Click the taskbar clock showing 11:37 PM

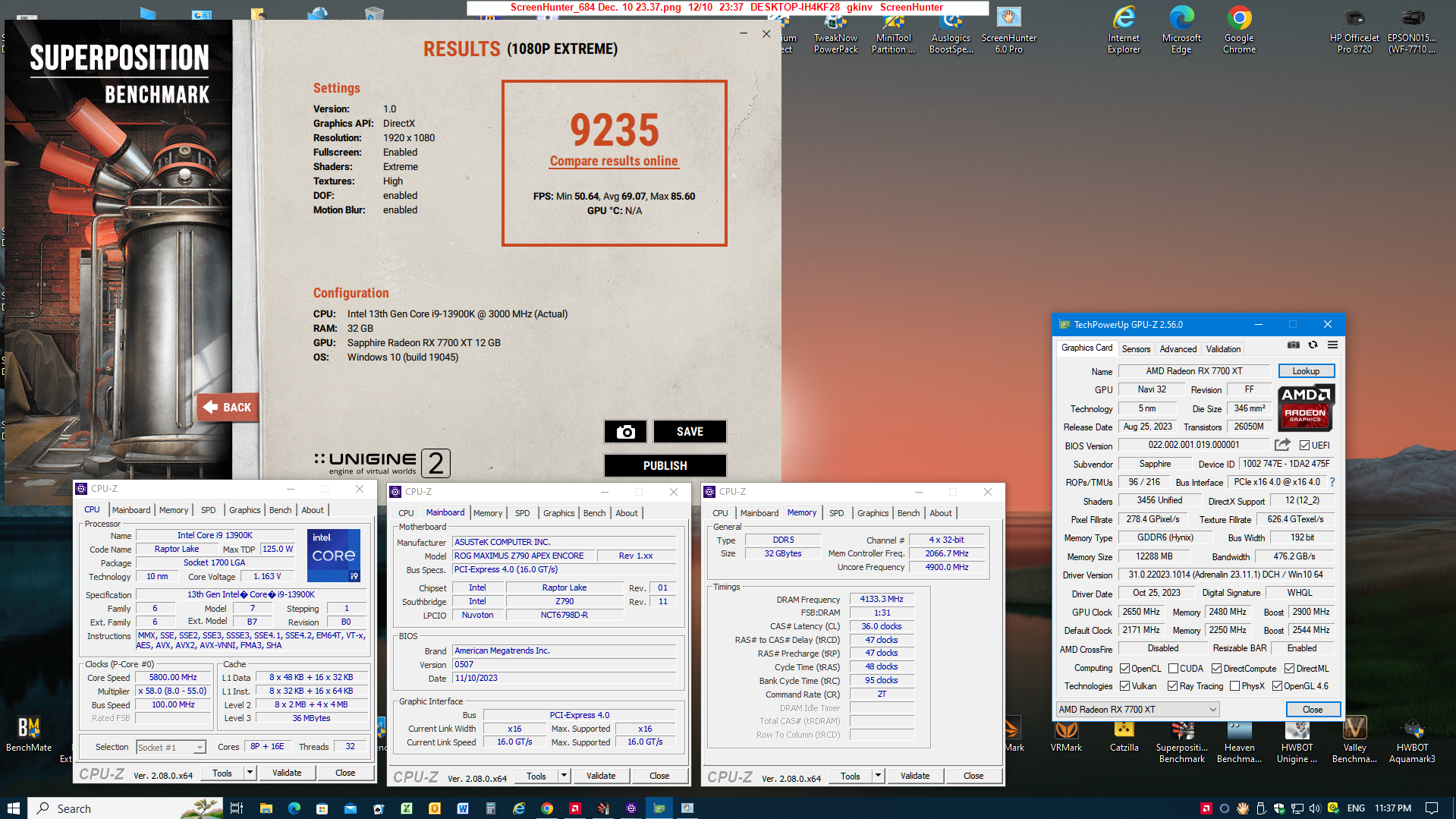point(1392,808)
